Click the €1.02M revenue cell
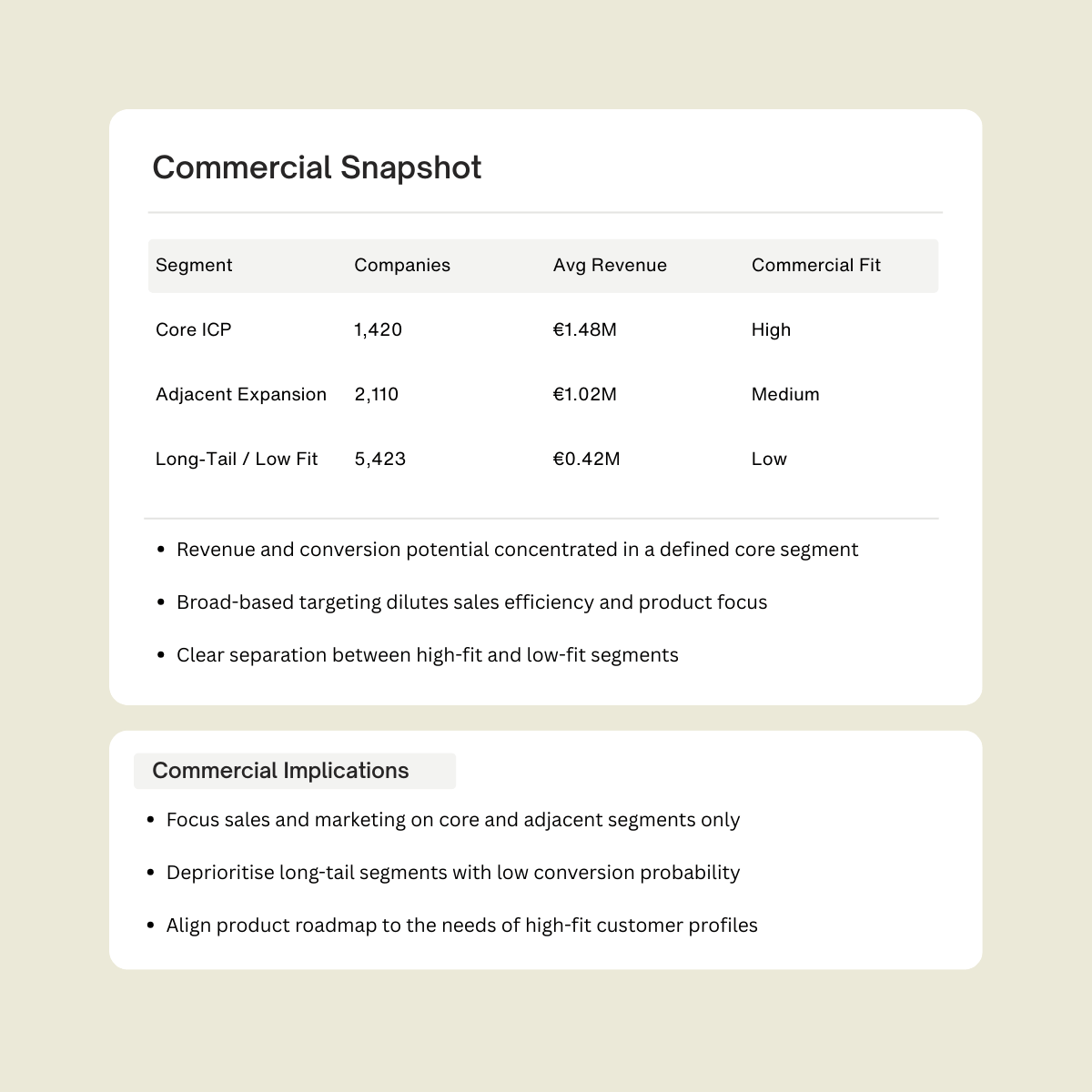This screenshot has height=1092, width=1092. coord(585,394)
